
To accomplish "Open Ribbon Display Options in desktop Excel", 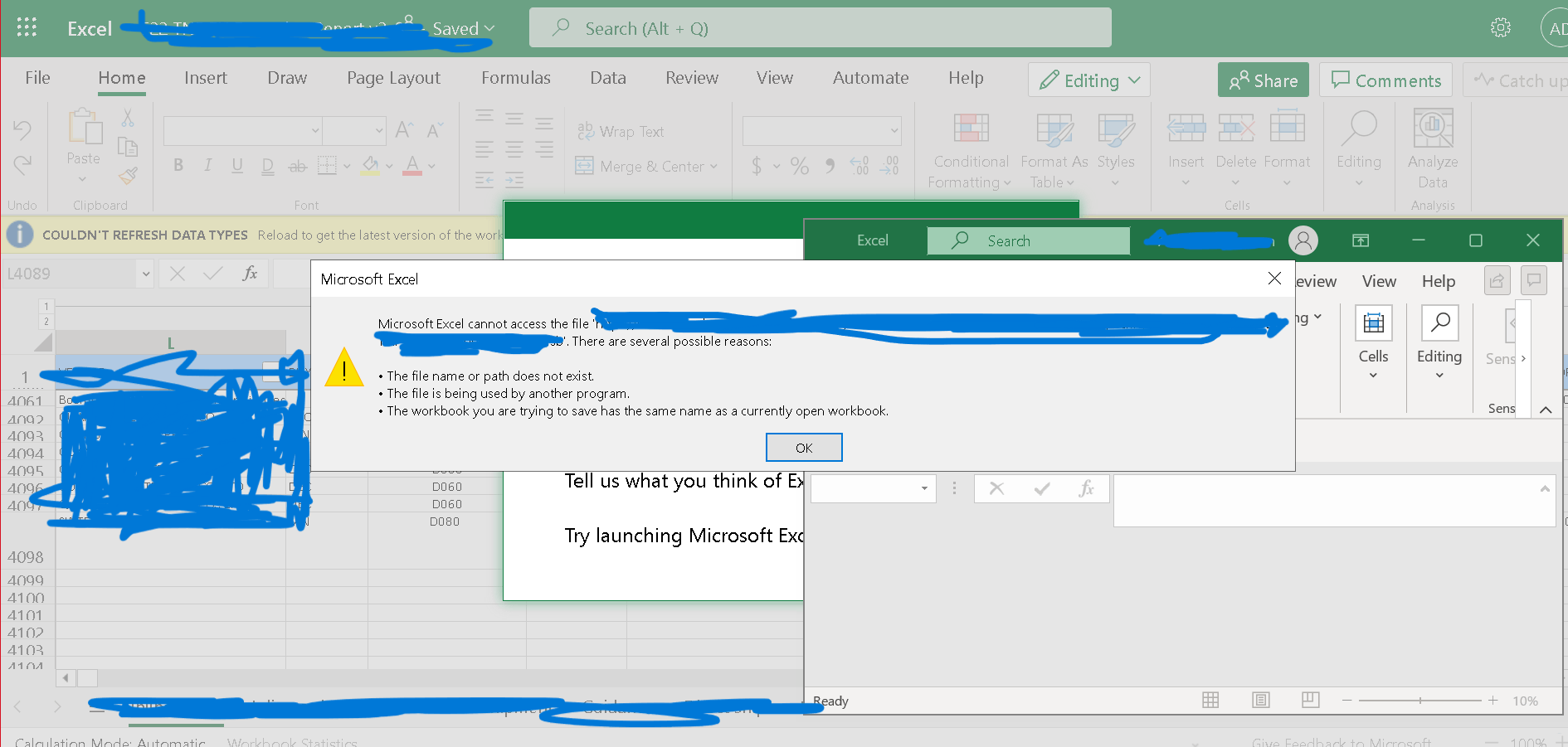I will (x=1361, y=240).
